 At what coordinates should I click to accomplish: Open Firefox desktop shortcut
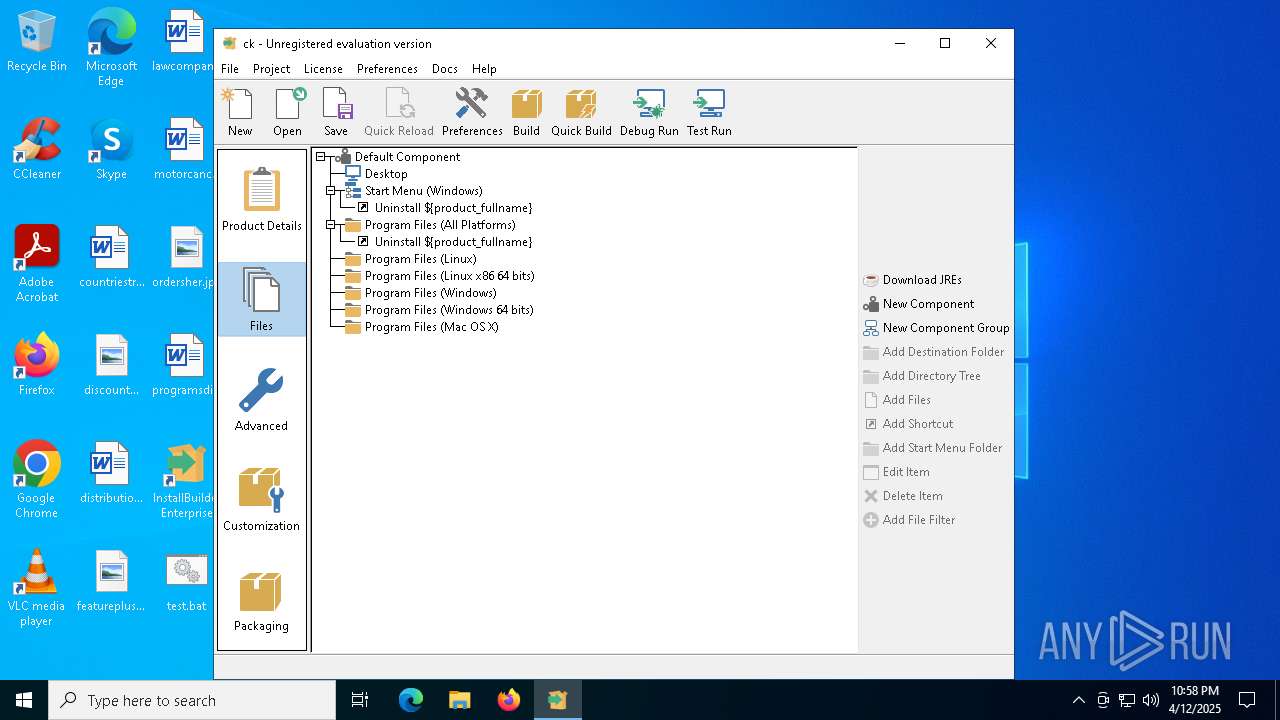37,365
